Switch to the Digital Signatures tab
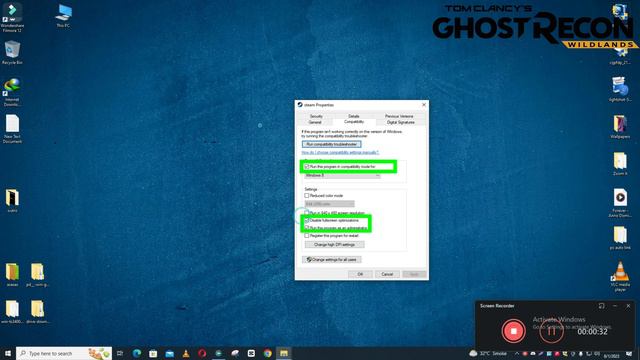 point(400,122)
